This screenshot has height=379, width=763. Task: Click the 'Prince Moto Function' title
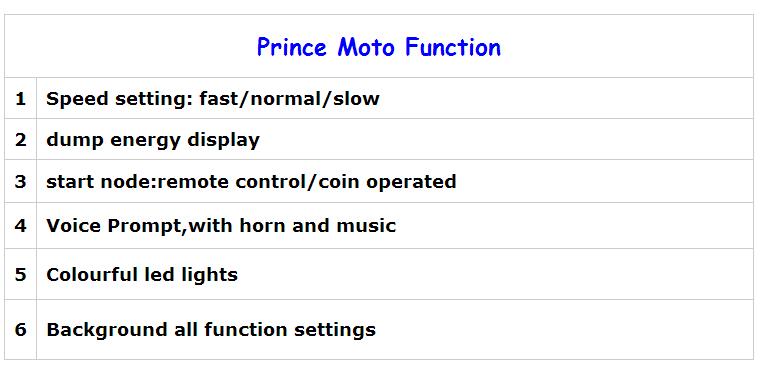[x=379, y=47]
